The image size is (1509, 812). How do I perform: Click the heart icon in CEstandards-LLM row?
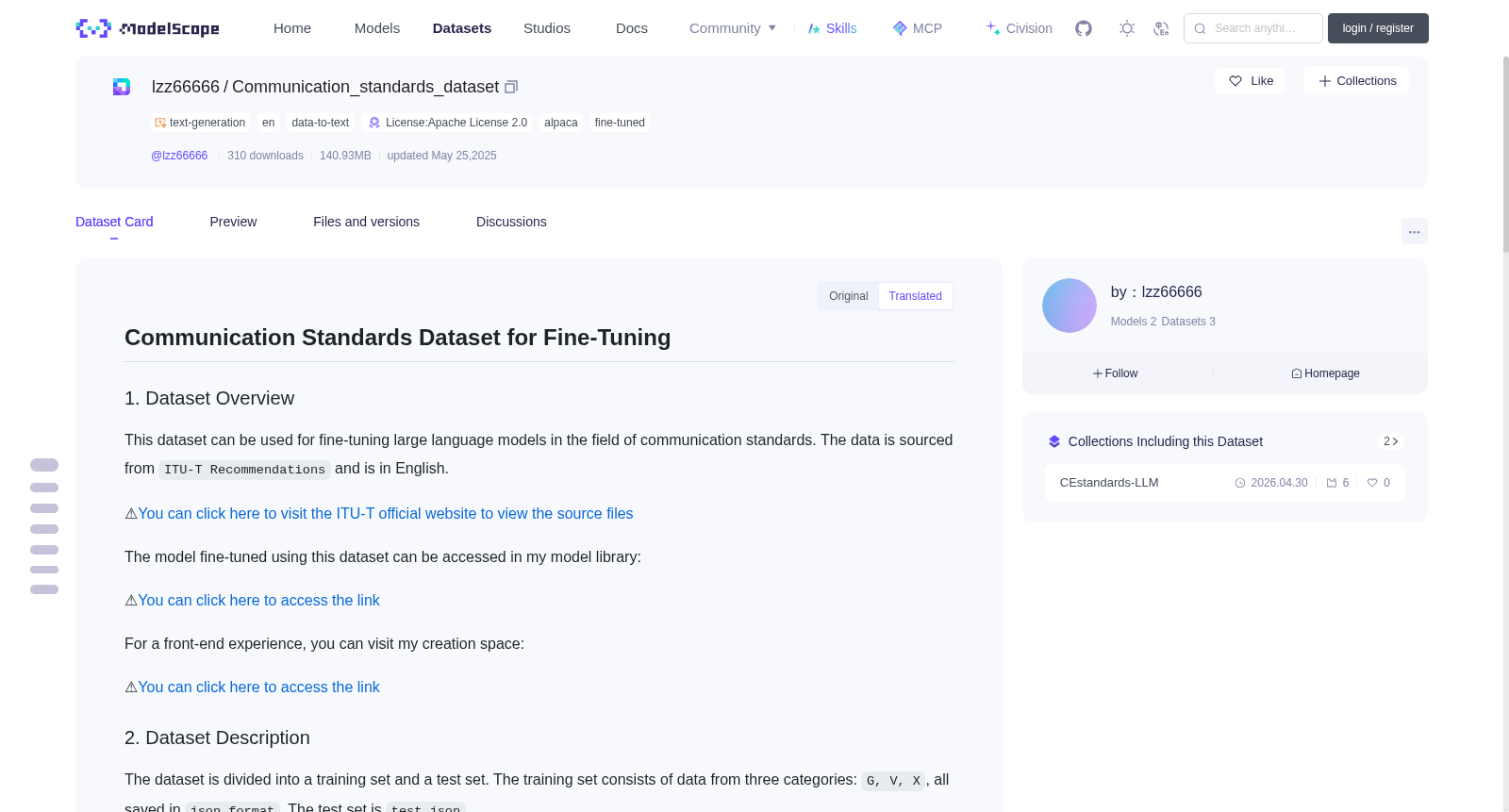coord(1372,483)
